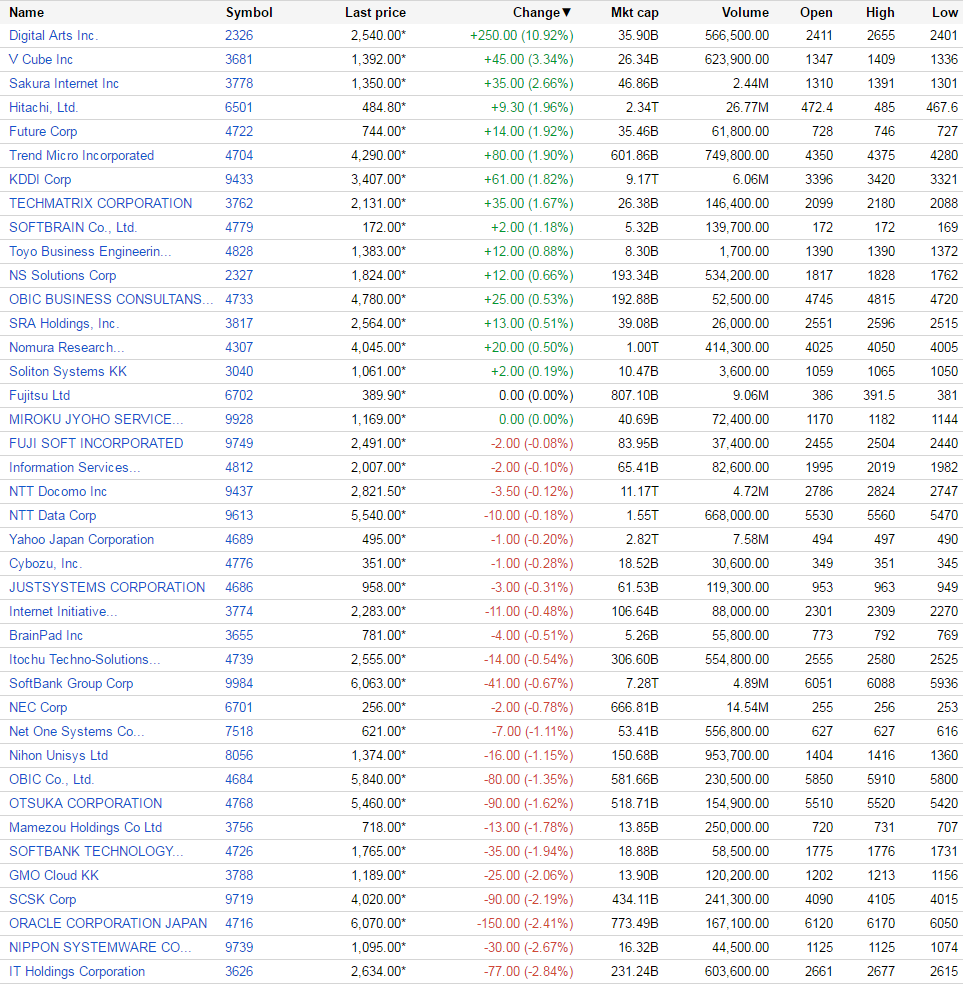Open Trend Micro Incorporated link
Viewport: 963px width, 986px height.
(x=81, y=155)
